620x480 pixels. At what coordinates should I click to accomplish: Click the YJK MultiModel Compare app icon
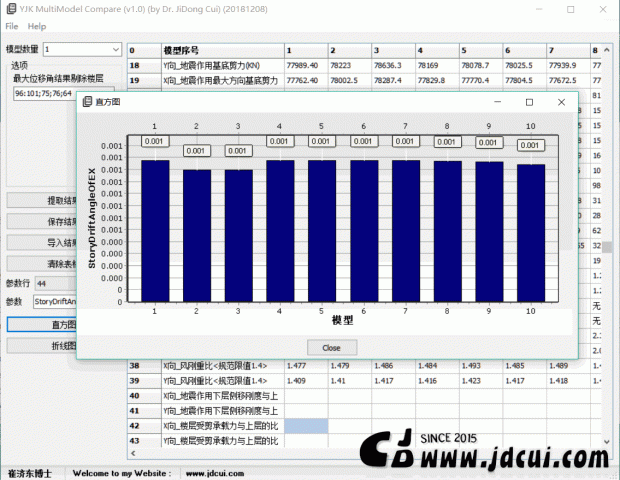pos(10,7)
